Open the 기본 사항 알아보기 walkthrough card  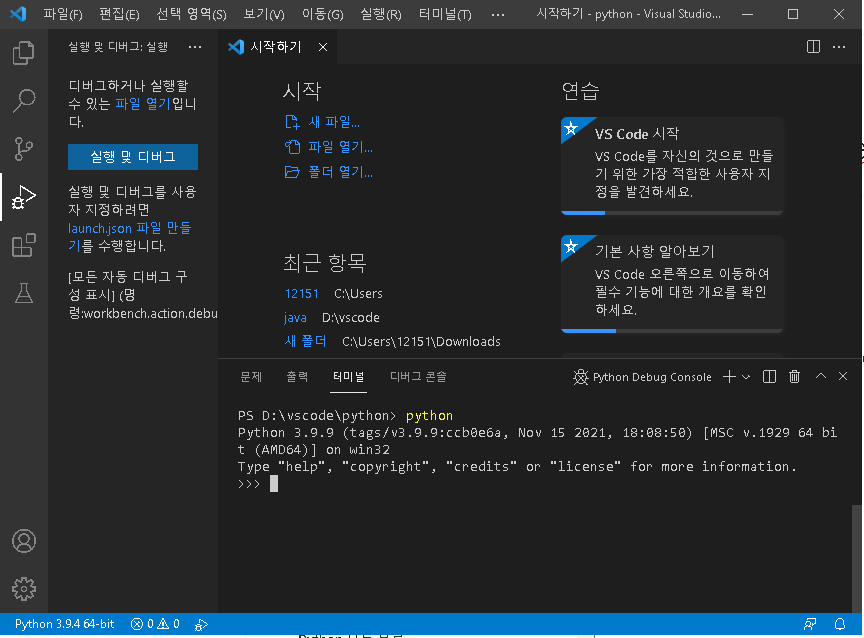tap(672, 284)
